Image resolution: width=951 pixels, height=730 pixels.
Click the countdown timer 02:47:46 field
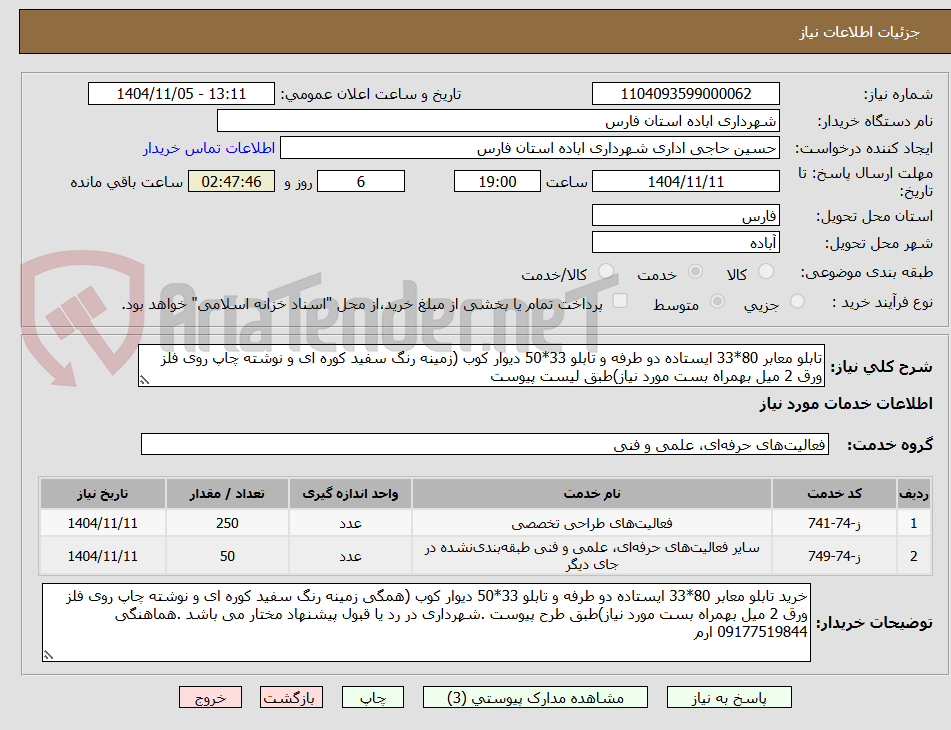tap(232, 181)
